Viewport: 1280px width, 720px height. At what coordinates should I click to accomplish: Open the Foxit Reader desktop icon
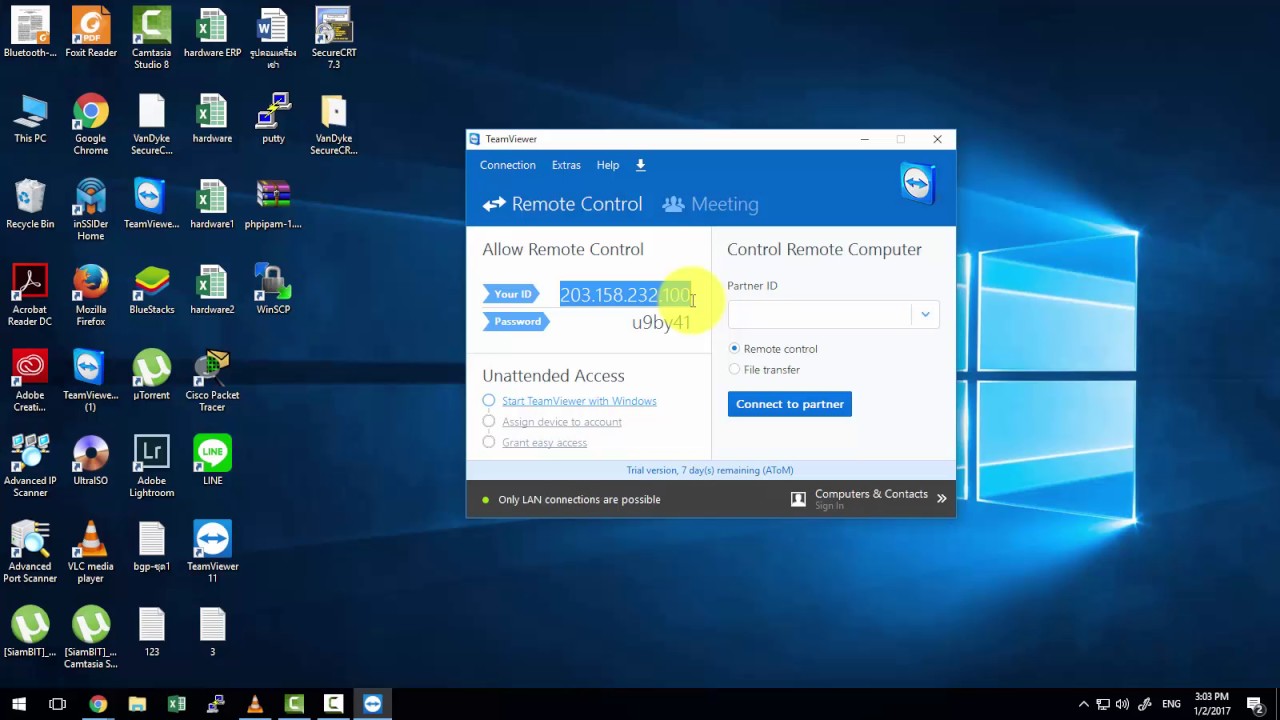[91, 33]
